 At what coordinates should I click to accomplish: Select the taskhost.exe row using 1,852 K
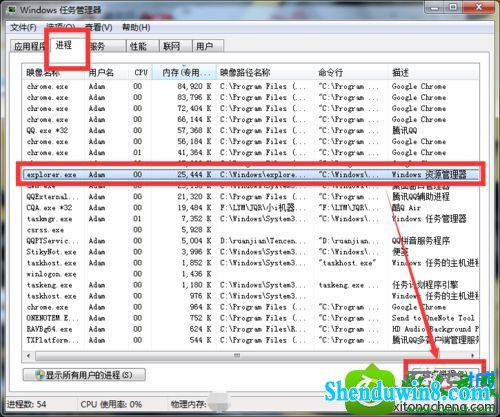click(x=251, y=263)
